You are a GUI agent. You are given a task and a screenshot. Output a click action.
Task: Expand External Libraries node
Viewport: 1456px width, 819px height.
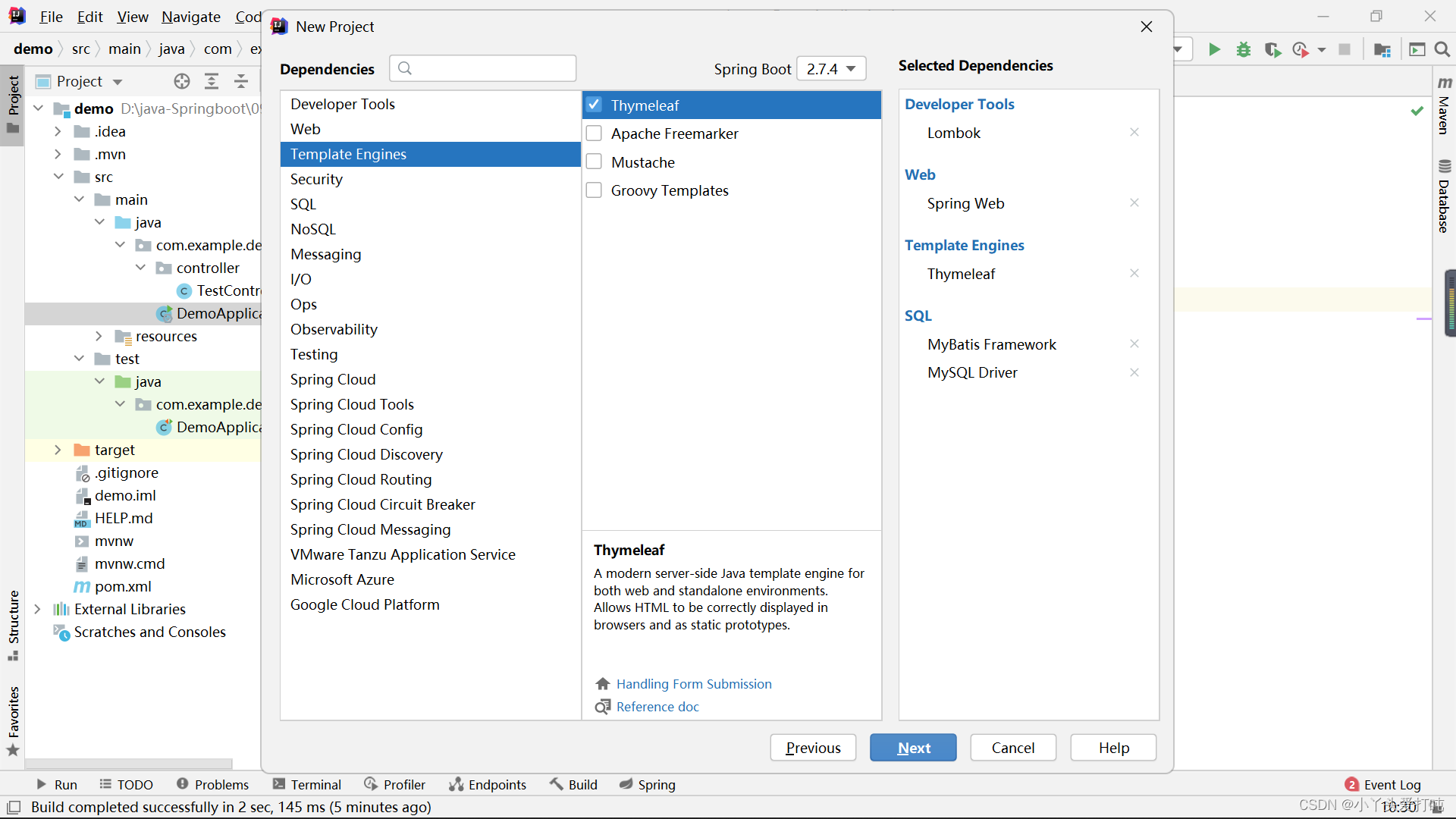click(38, 609)
